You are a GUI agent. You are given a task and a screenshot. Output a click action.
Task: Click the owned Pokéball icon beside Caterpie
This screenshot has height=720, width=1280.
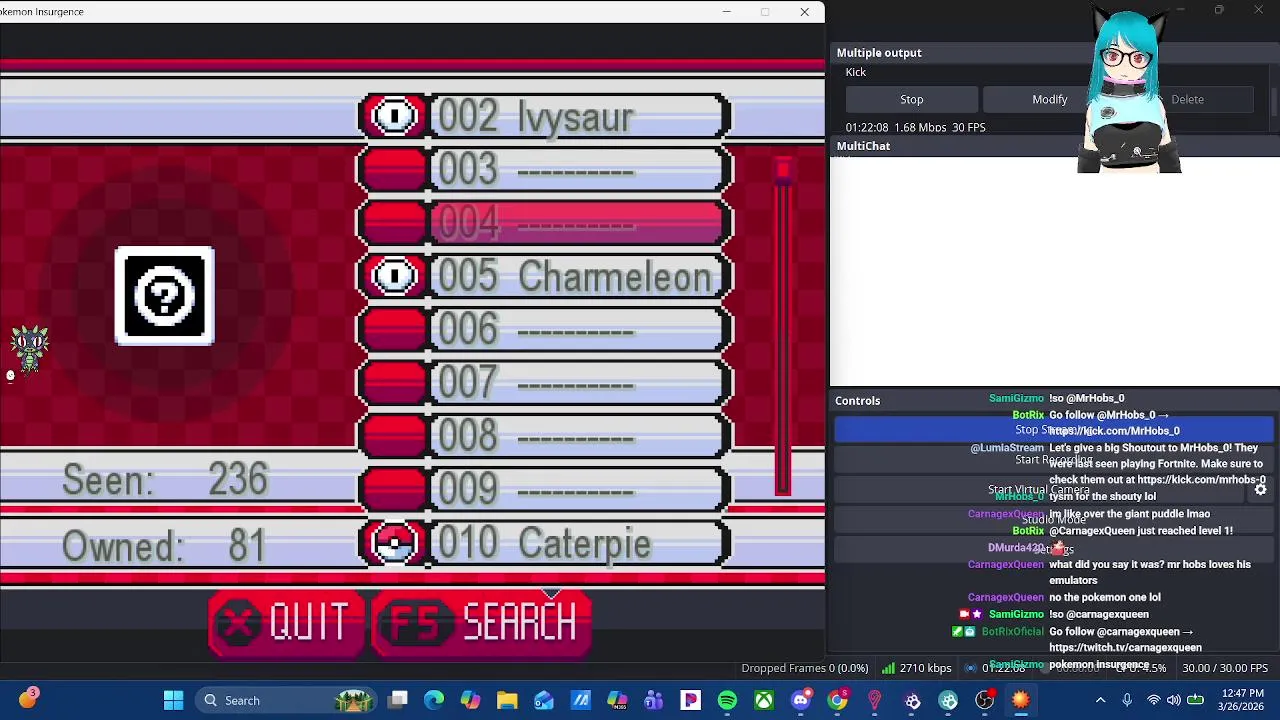coord(394,543)
